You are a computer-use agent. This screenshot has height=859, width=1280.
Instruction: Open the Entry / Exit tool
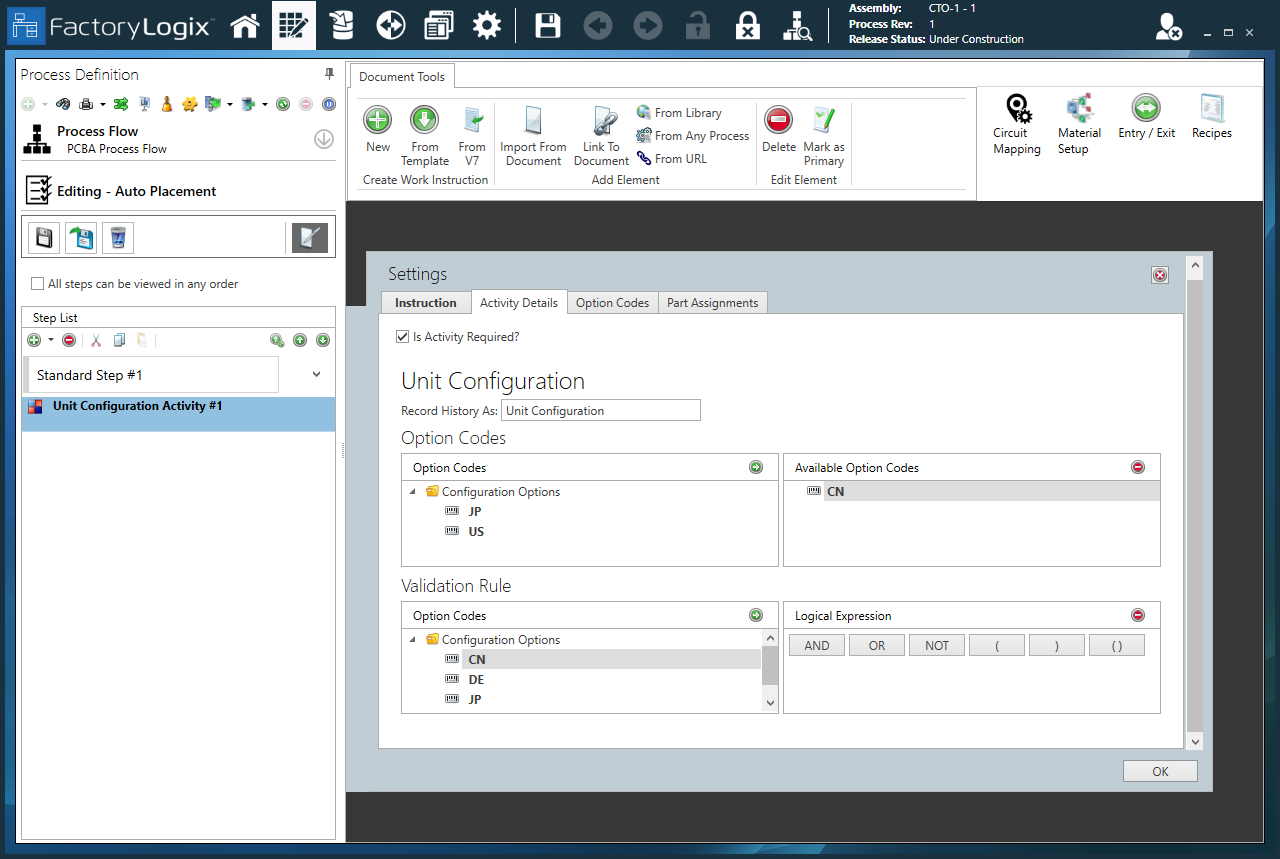1146,118
